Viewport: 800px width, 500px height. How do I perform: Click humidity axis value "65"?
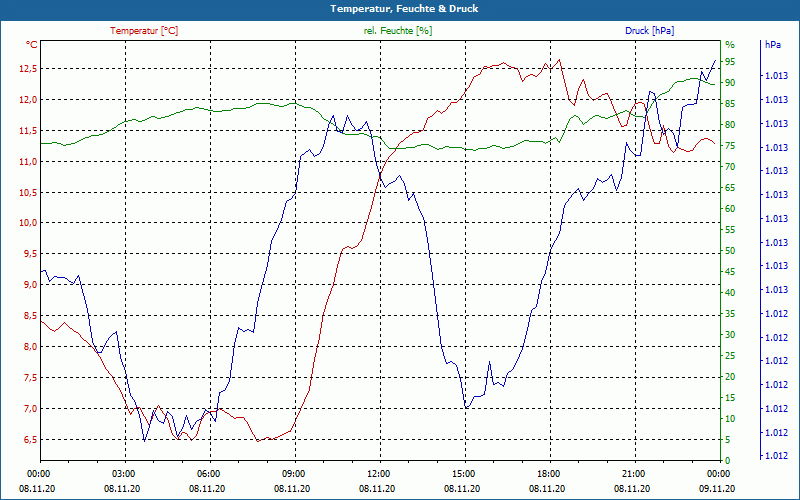click(730, 188)
